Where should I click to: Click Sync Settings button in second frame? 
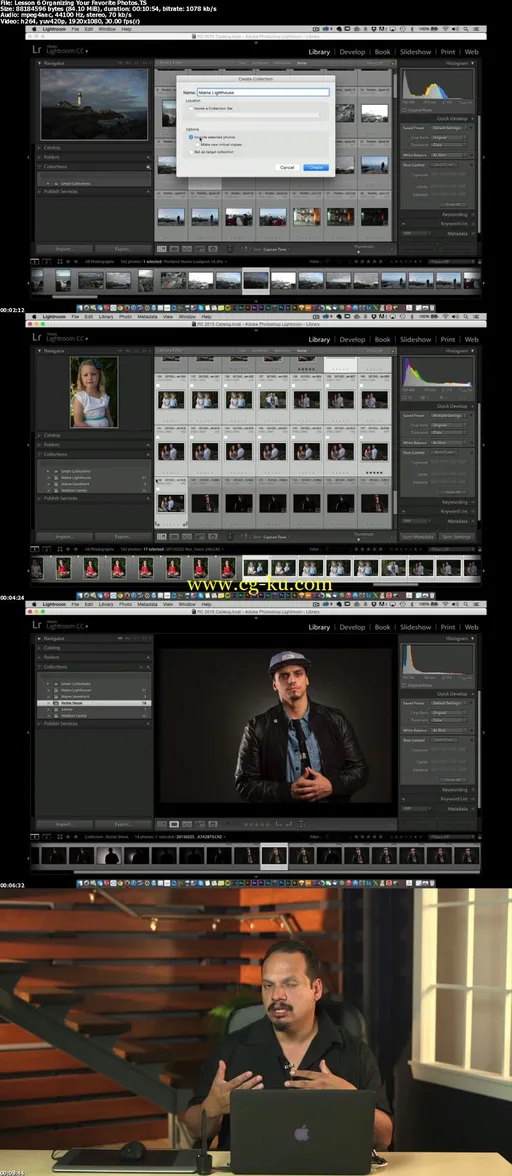click(x=457, y=536)
